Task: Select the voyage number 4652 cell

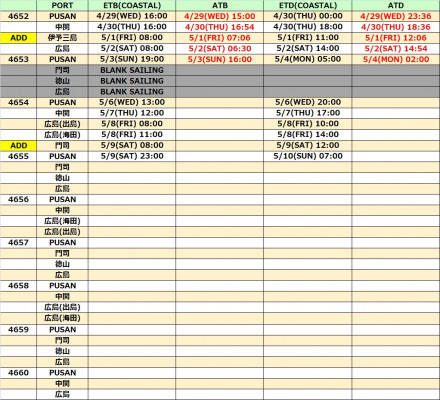Action: [18, 16]
